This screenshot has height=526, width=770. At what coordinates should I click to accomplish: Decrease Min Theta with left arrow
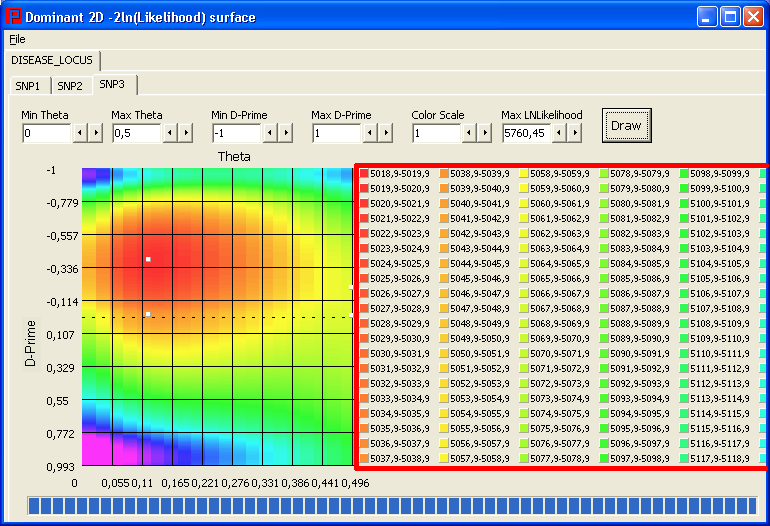click(80, 133)
